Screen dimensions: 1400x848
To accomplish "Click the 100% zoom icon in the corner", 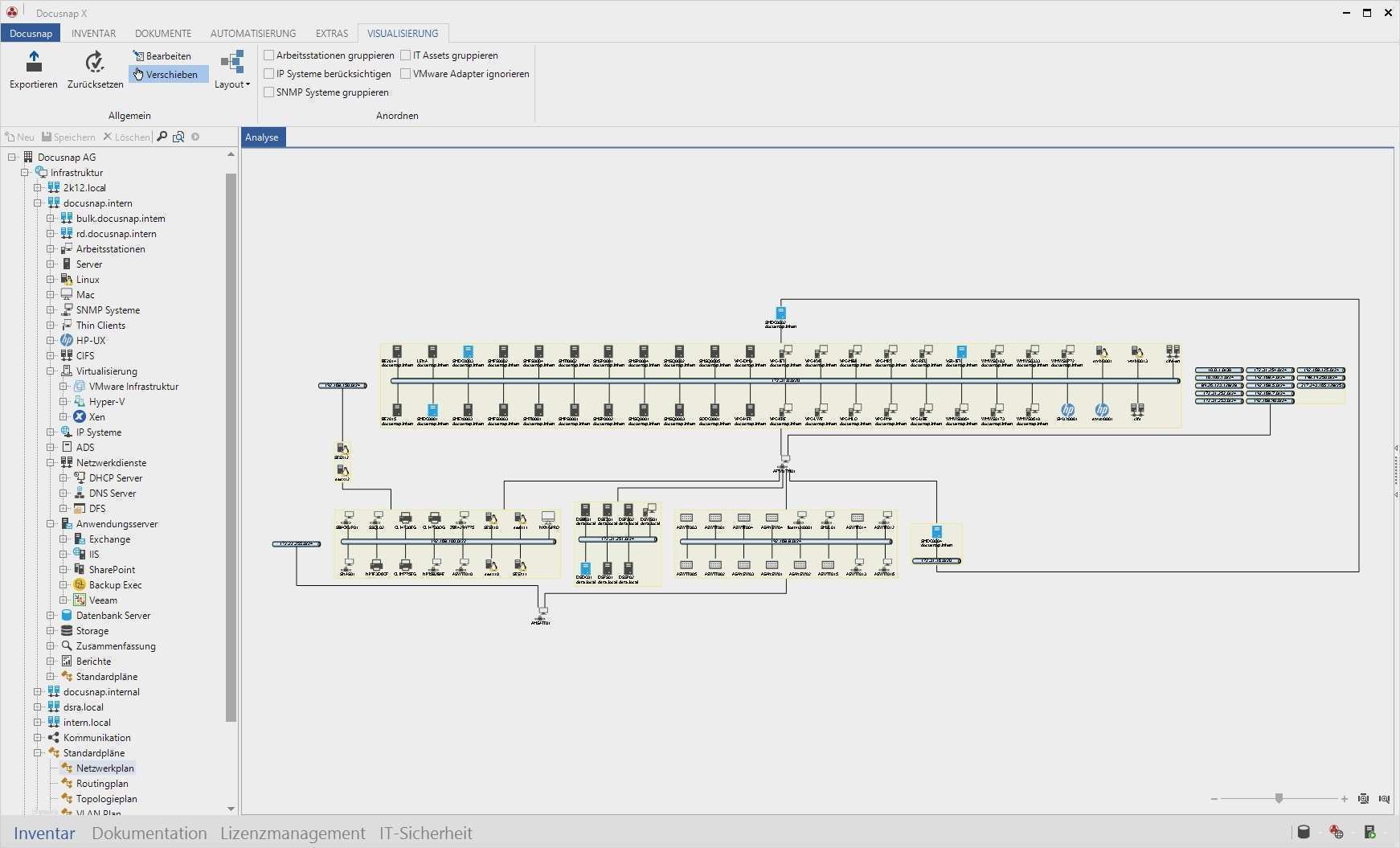I will pyautogui.click(x=1385, y=799).
